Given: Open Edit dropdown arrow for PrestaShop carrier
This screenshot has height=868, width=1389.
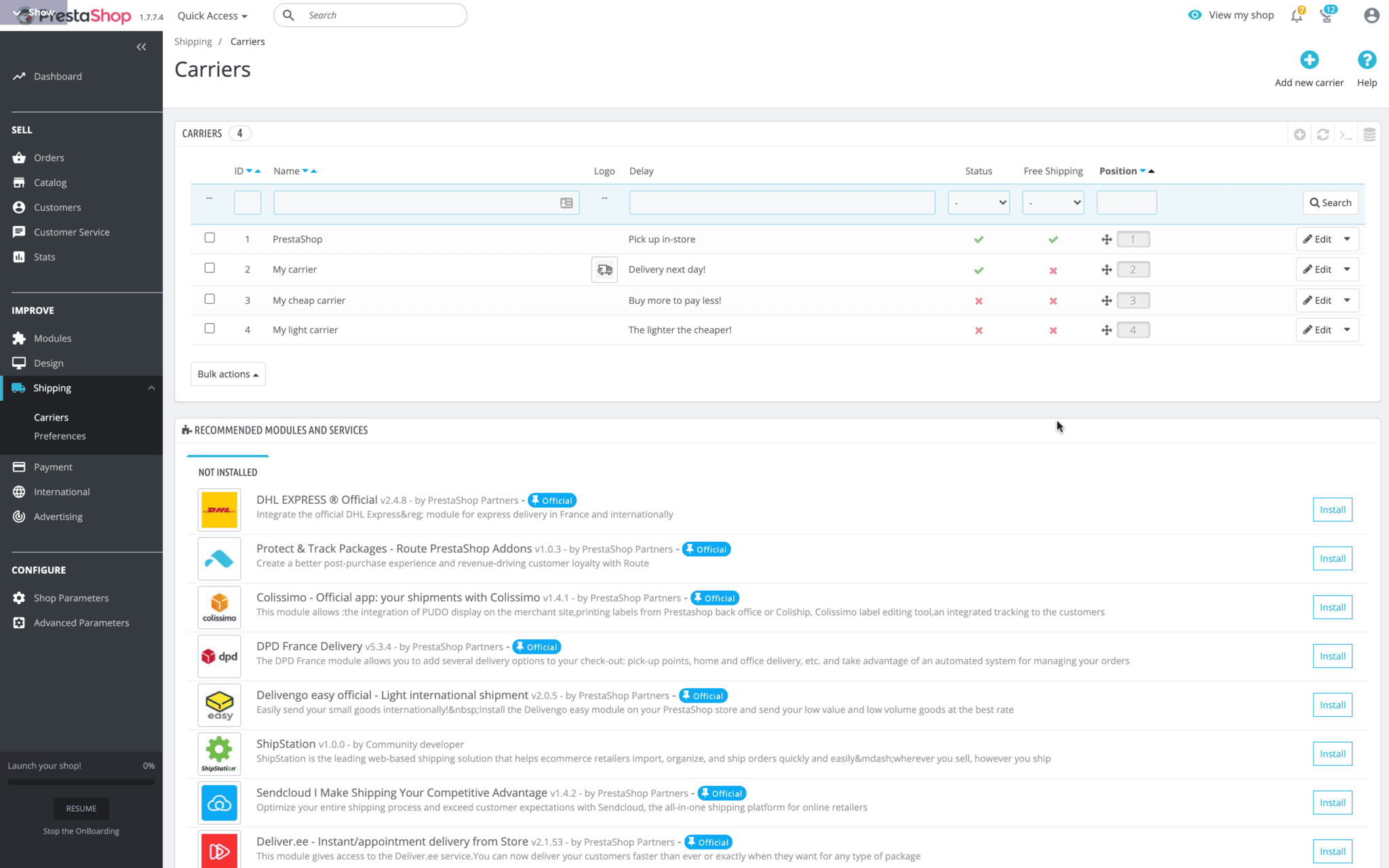Looking at the screenshot, I should 1347,239.
